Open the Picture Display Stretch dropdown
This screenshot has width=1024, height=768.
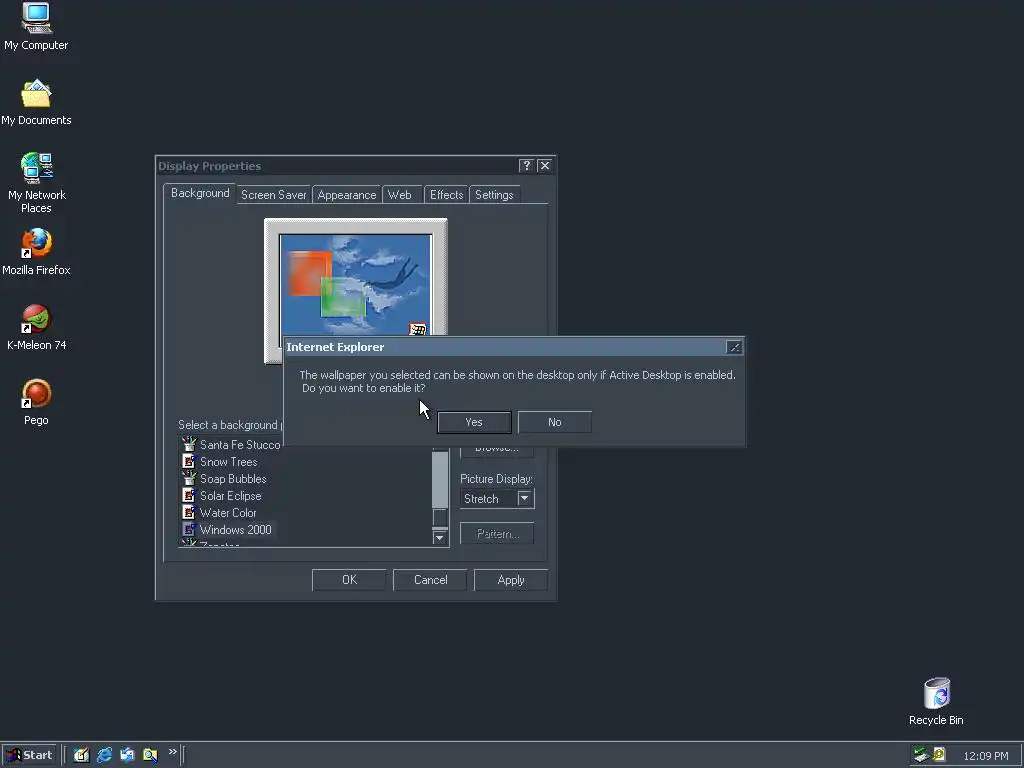tap(524, 498)
